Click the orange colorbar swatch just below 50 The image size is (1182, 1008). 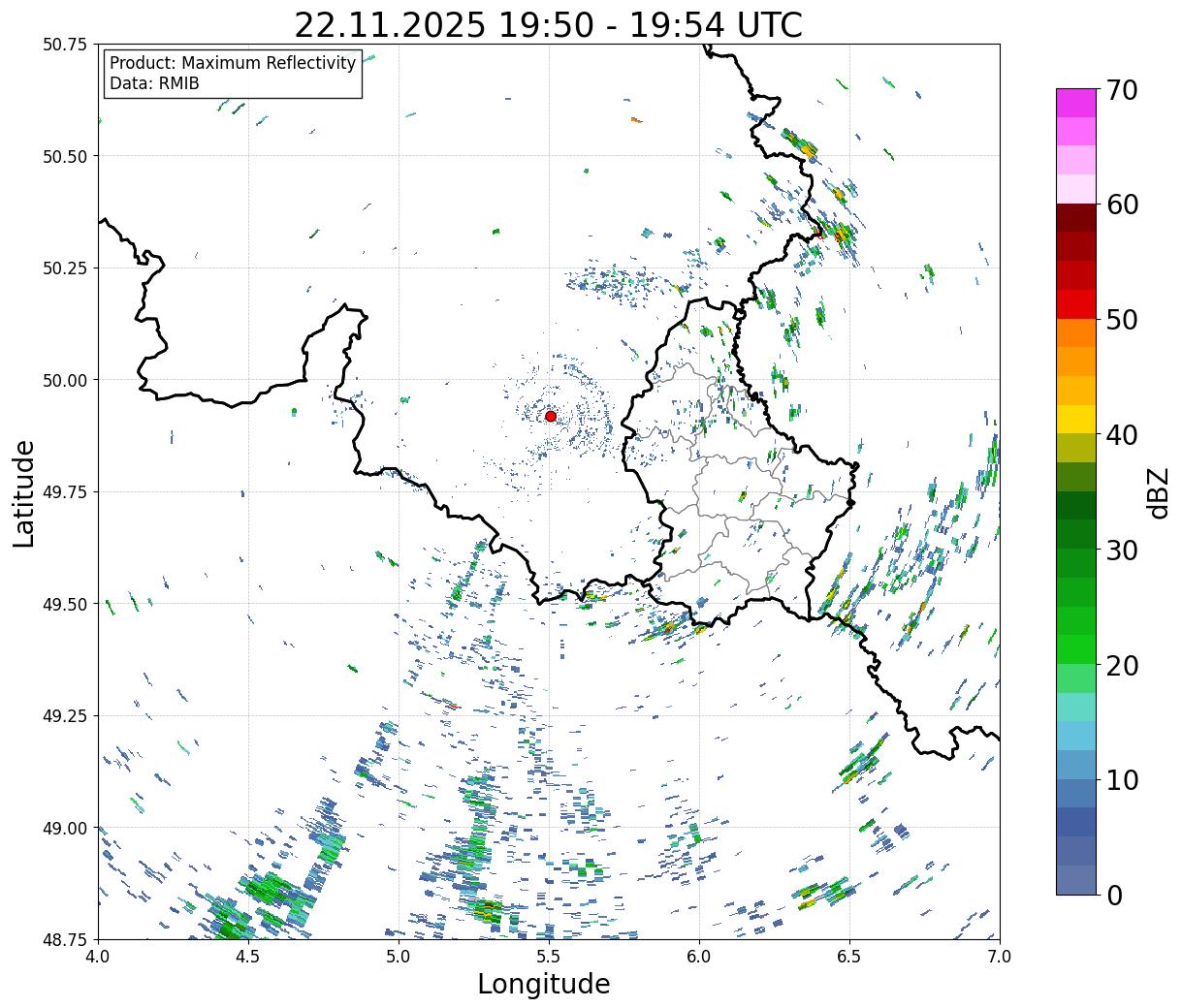click(x=1076, y=332)
